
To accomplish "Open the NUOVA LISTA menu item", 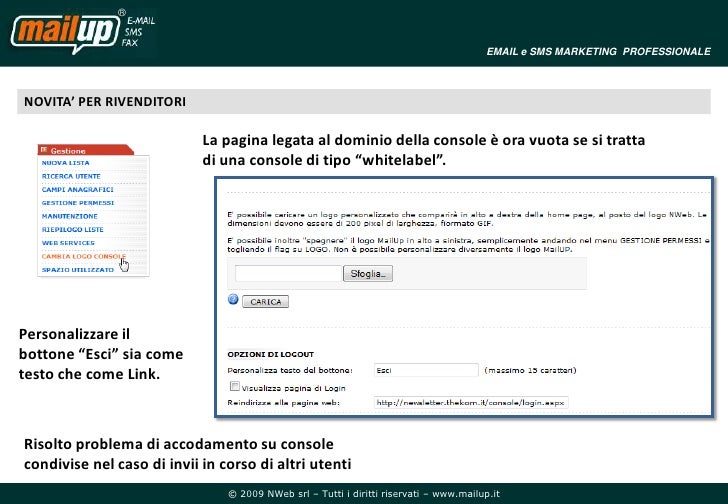I will click(x=65, y=163).
